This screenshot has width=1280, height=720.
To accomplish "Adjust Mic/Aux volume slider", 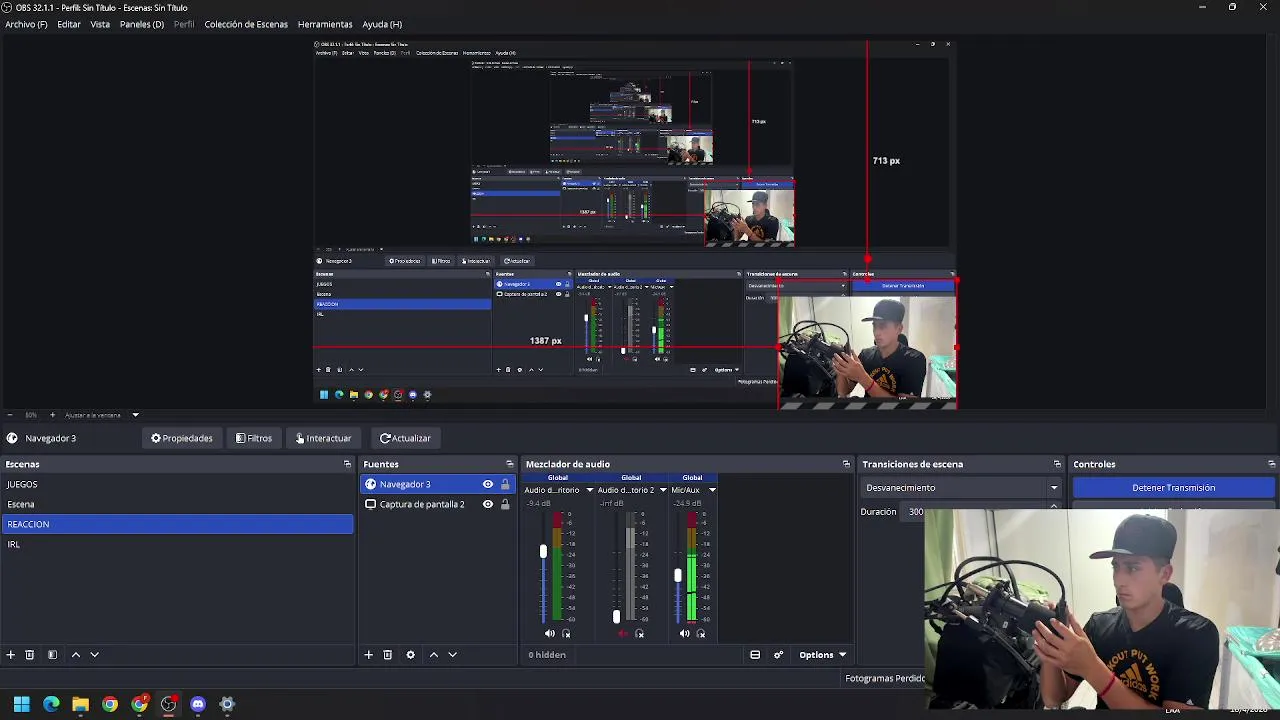I will (677, 575).
